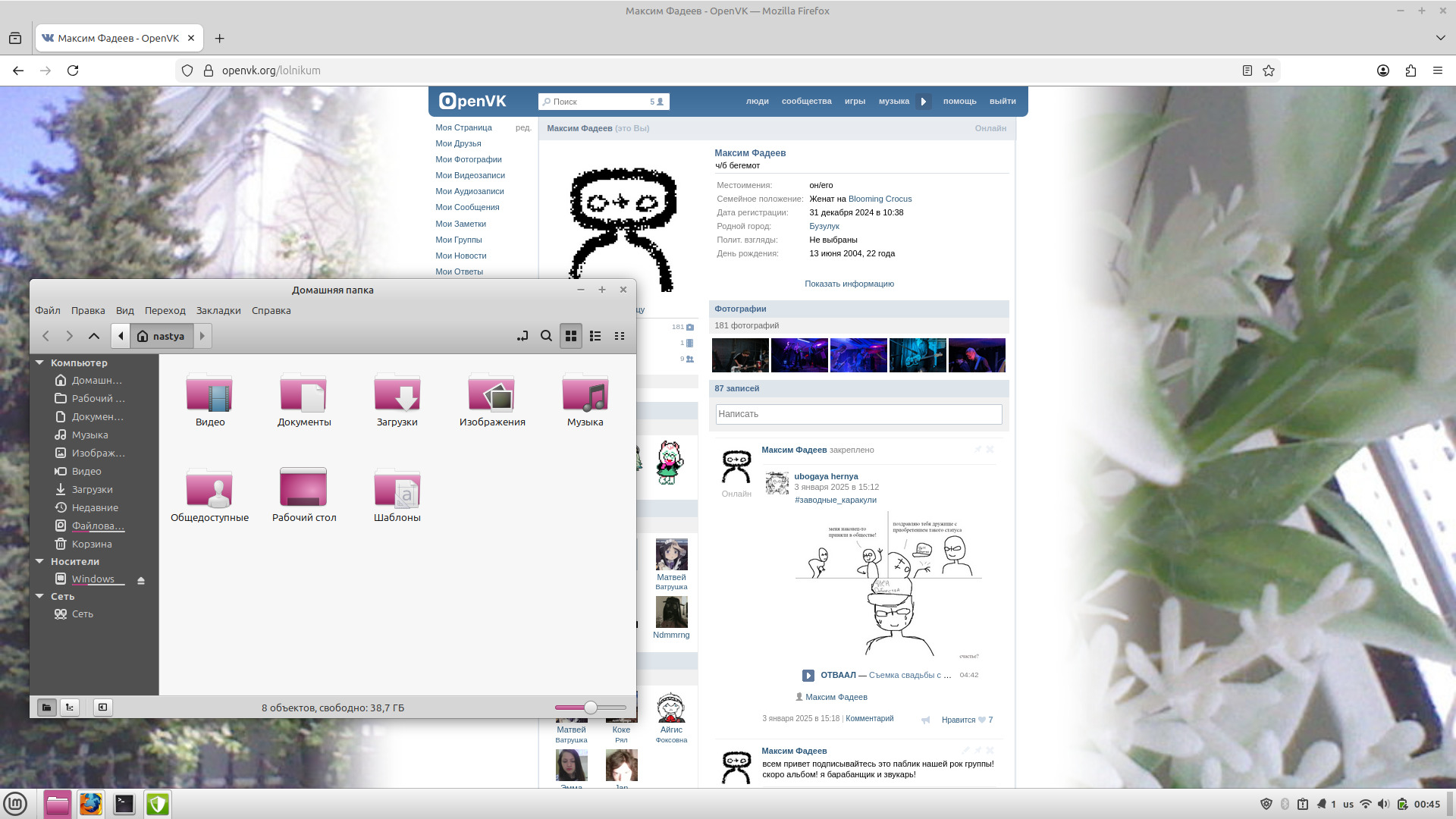Screen dimensions: 1456x819
Task: Switch file manager to list view
Action: pyautogui.click(x=595, y=336)
